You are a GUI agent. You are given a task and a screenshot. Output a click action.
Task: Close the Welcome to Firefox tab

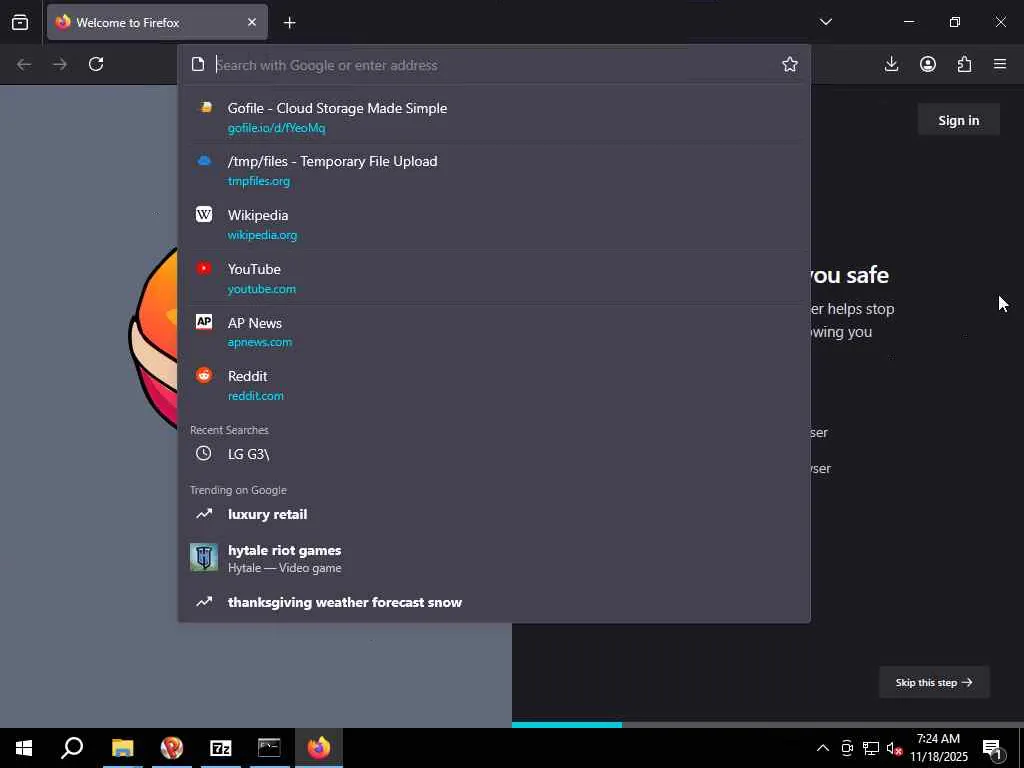[x=252, y=22]
